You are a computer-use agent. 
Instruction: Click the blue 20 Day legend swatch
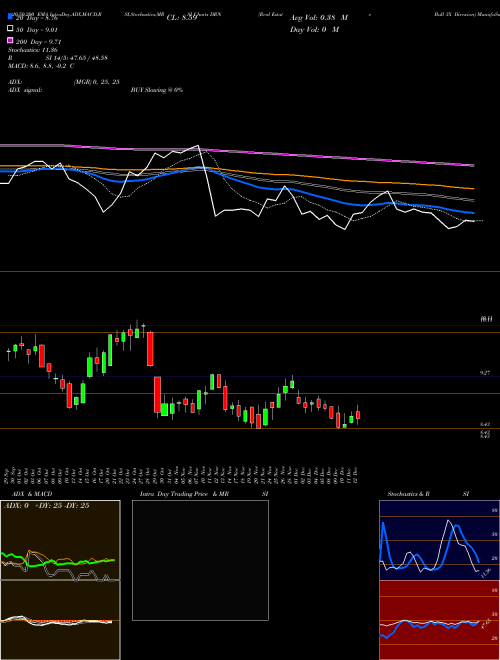pyautogui.click(x=11, y=17)
